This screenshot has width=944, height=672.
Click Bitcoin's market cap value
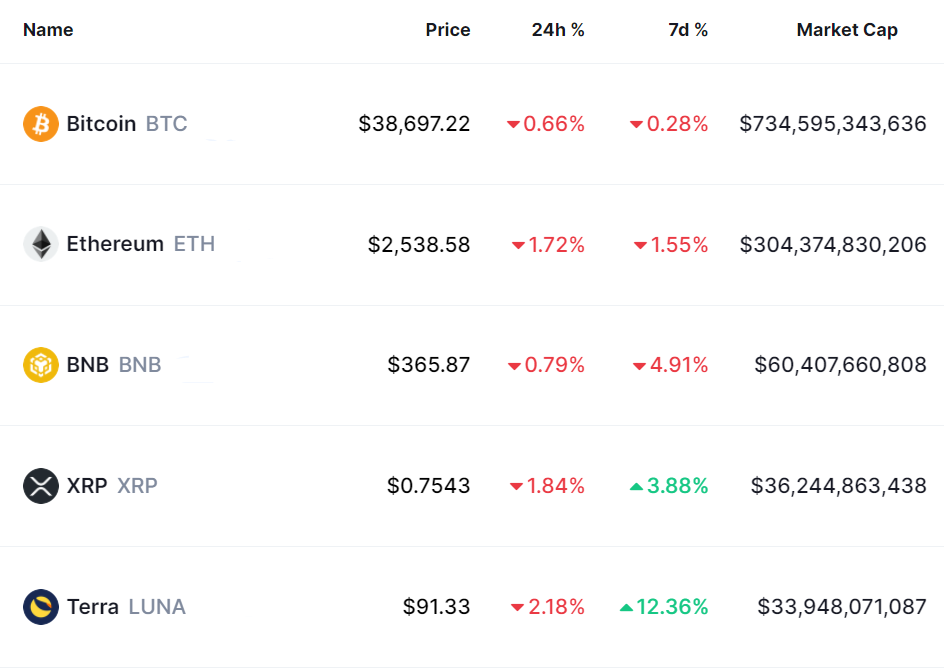coord(833,124)
